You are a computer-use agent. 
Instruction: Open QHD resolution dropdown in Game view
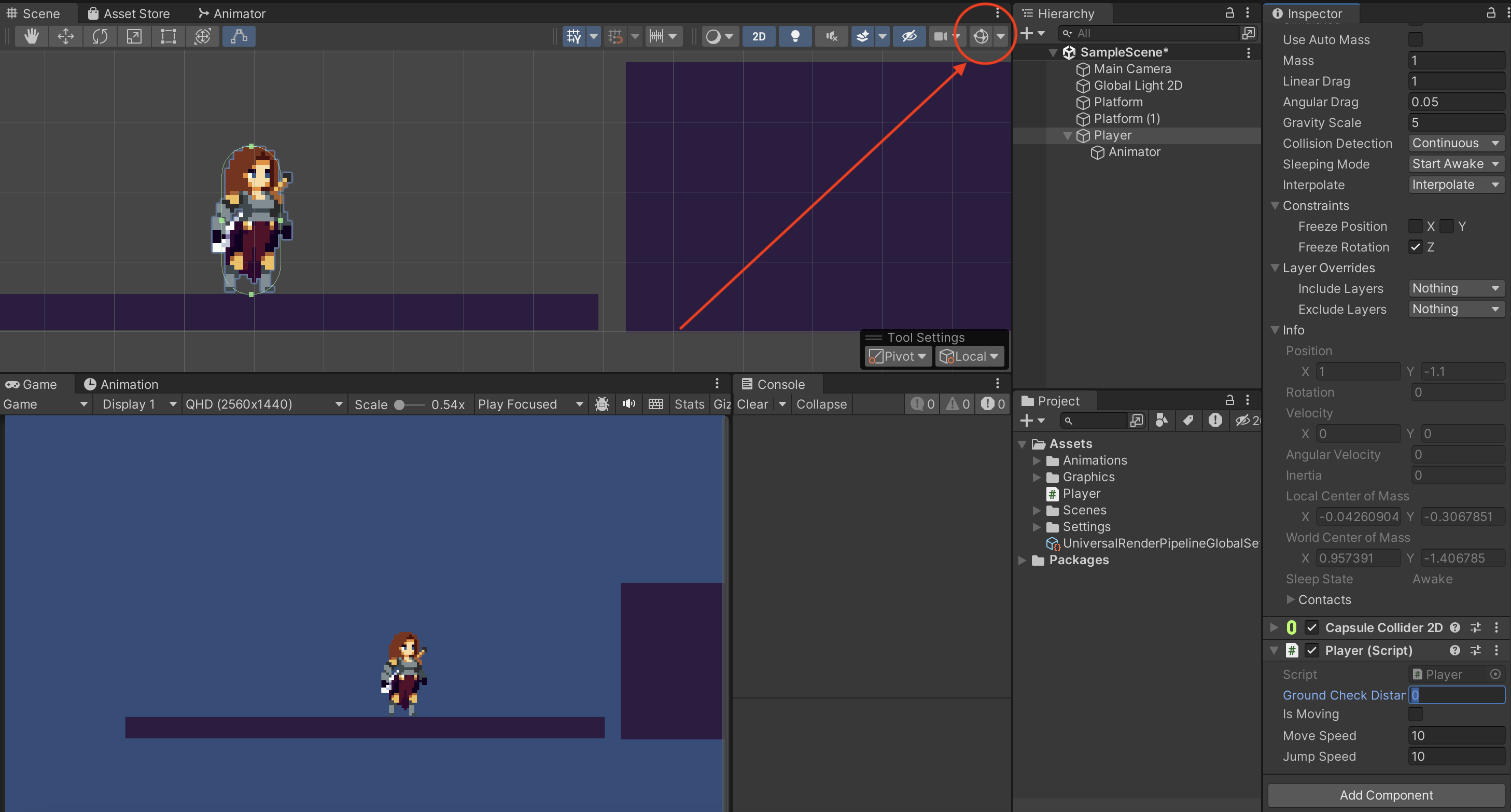click(x=264, y=403)
